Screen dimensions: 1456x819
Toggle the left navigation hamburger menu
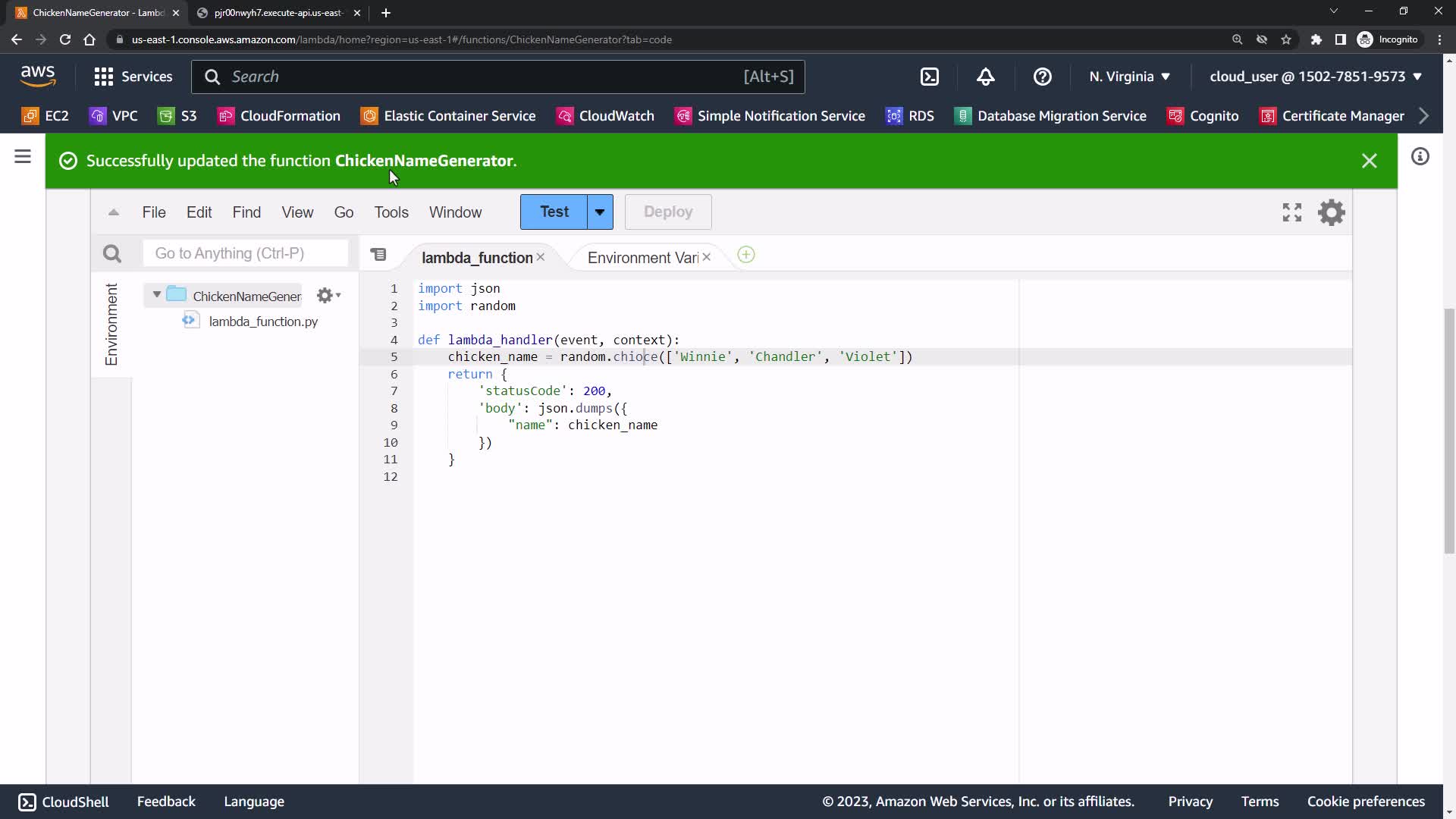[23, 157]
